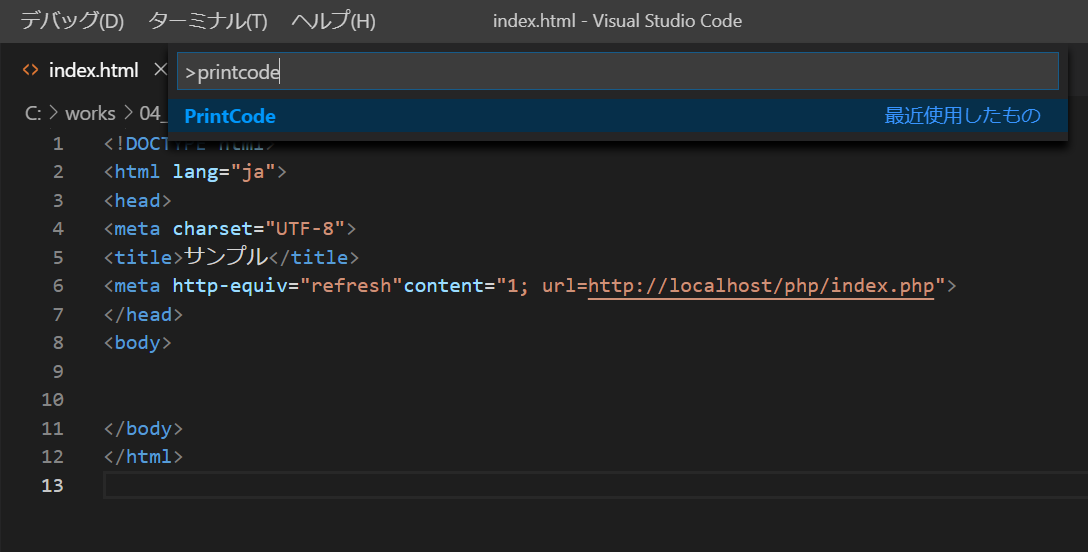Click the HTML file icon on the index.html tab

(x=31, y=71)
